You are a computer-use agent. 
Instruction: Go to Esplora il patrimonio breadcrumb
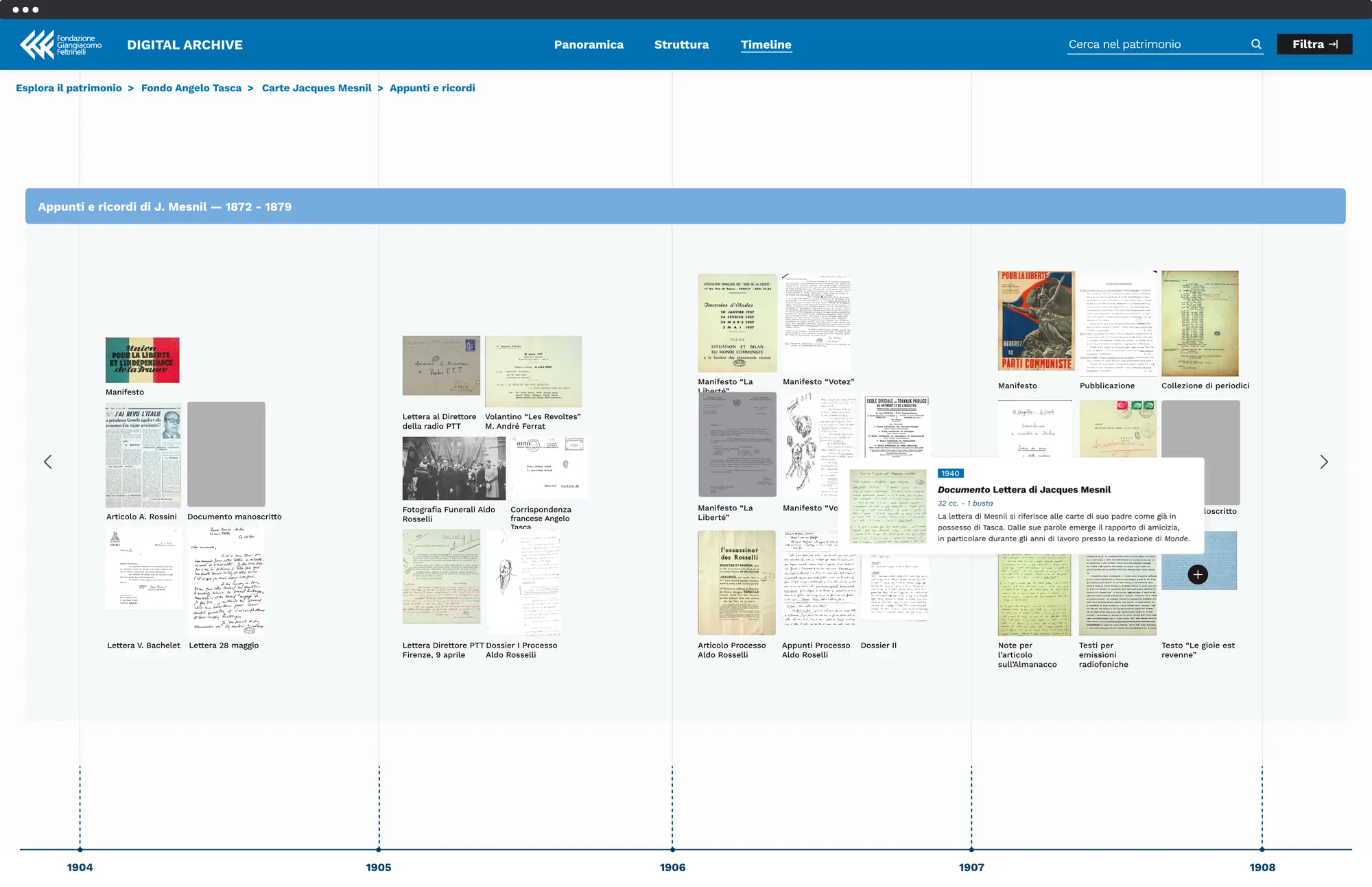(x=69, y=88)
